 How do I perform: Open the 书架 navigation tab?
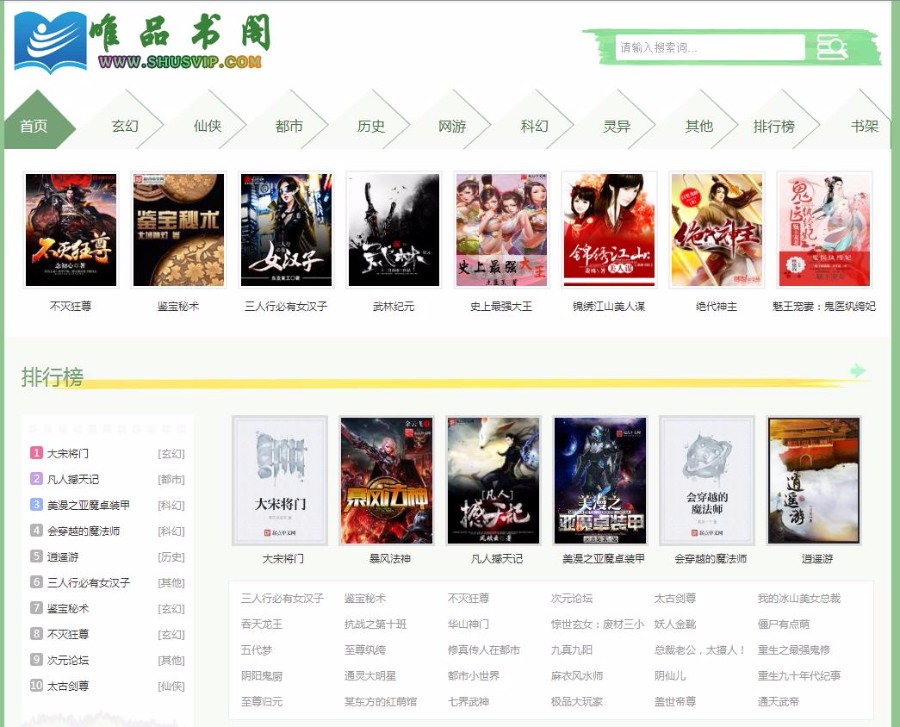(x=864, y=126)
